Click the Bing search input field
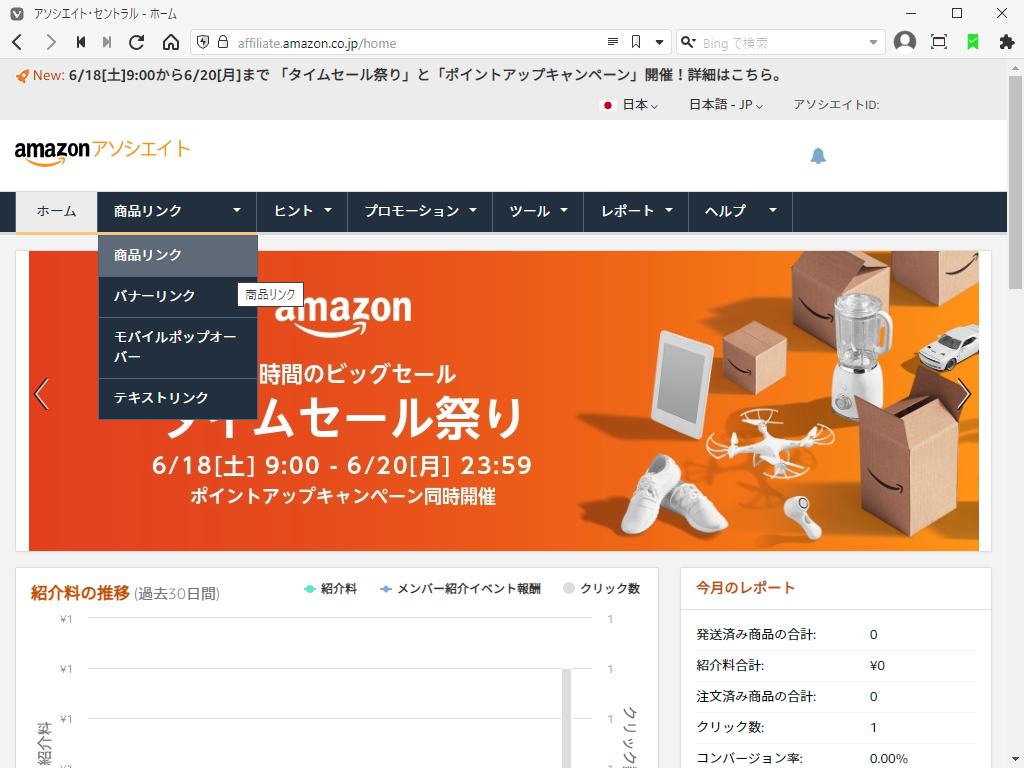This screenshot has height=768, width=1024. 782,42
